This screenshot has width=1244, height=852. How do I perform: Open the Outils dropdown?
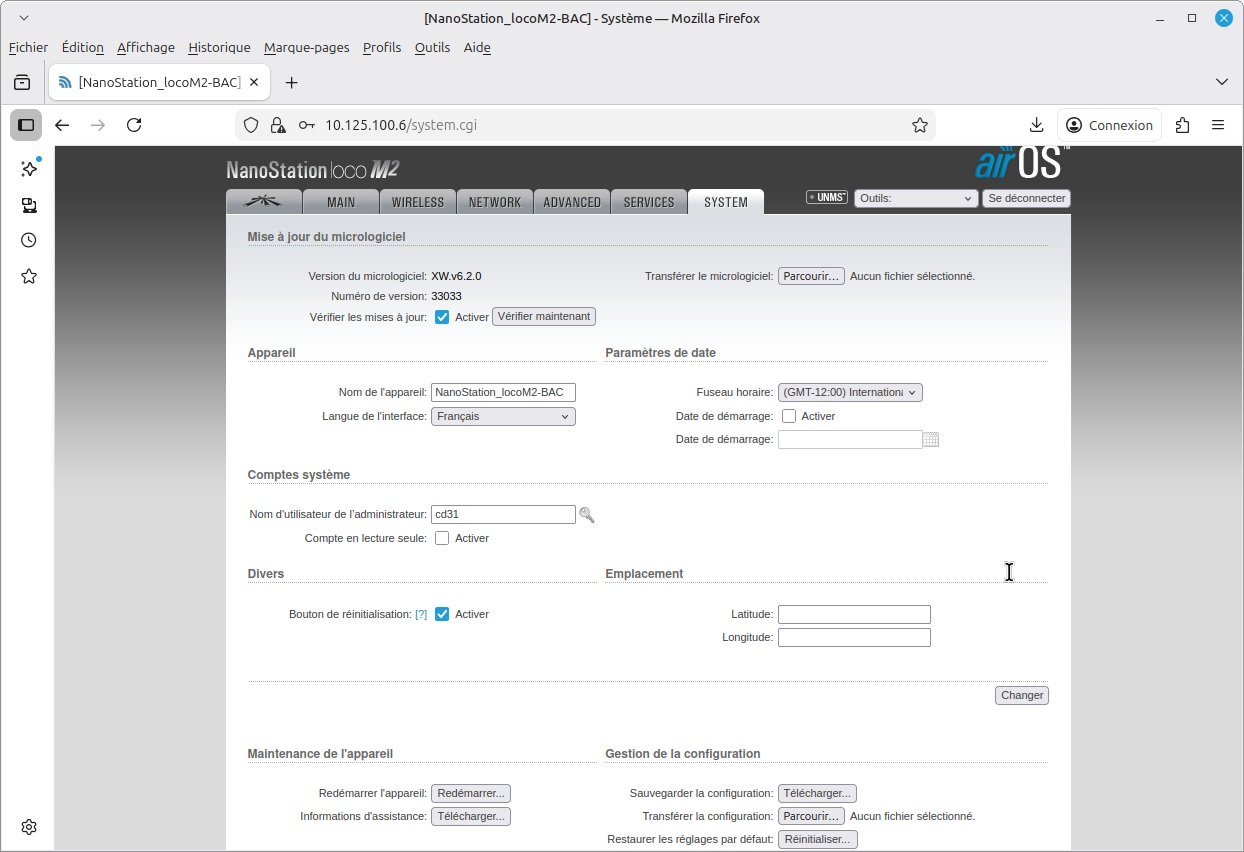pos(916,198)
